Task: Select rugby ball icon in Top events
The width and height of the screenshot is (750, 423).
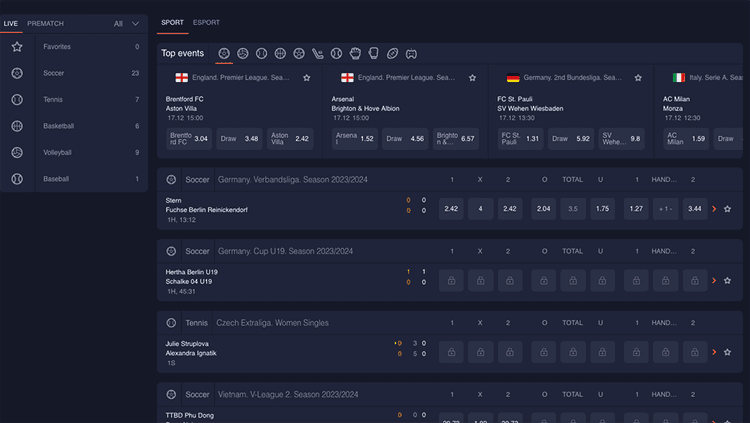Action: 392,54
